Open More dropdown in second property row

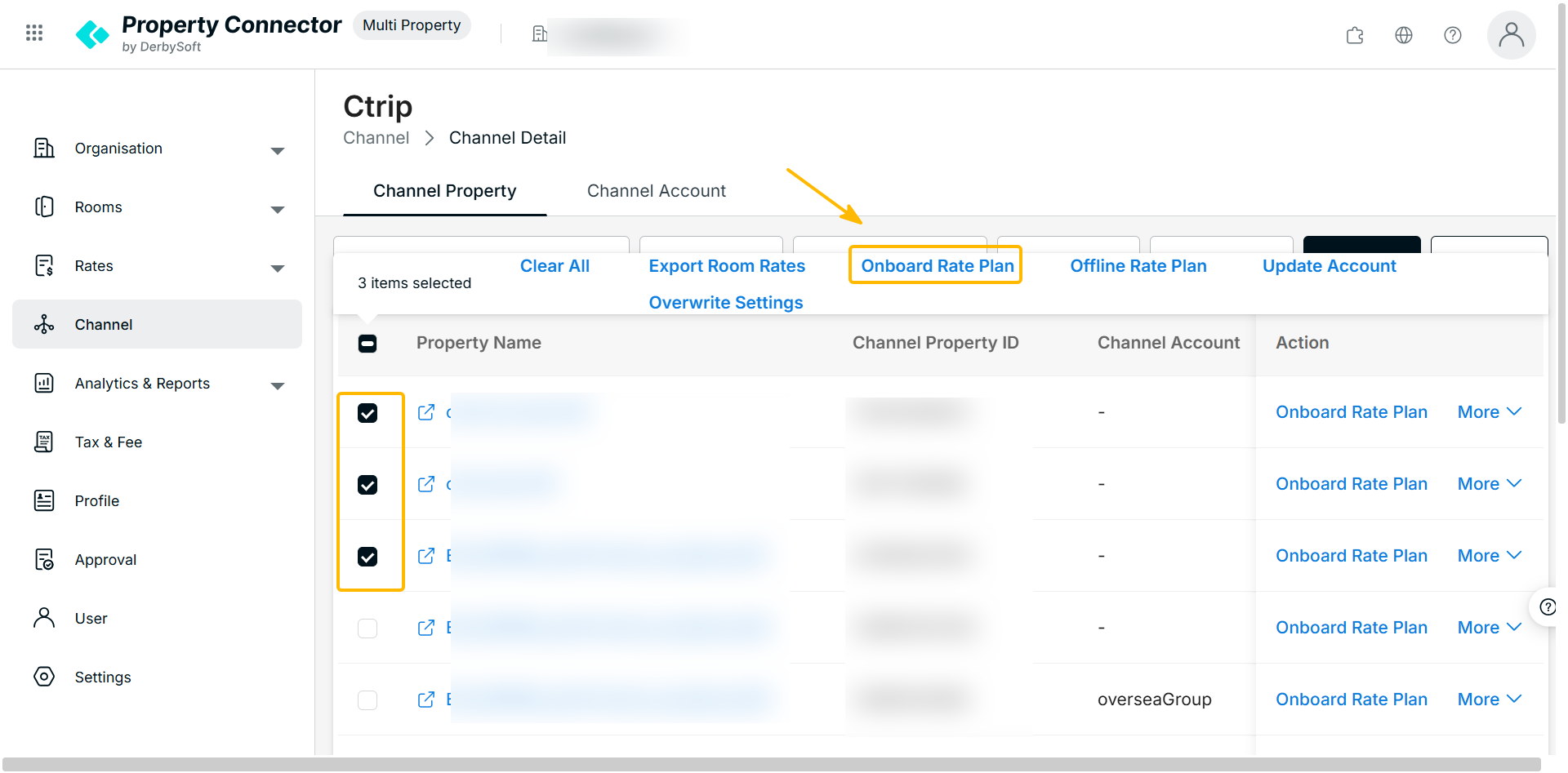click(1490, 484)
